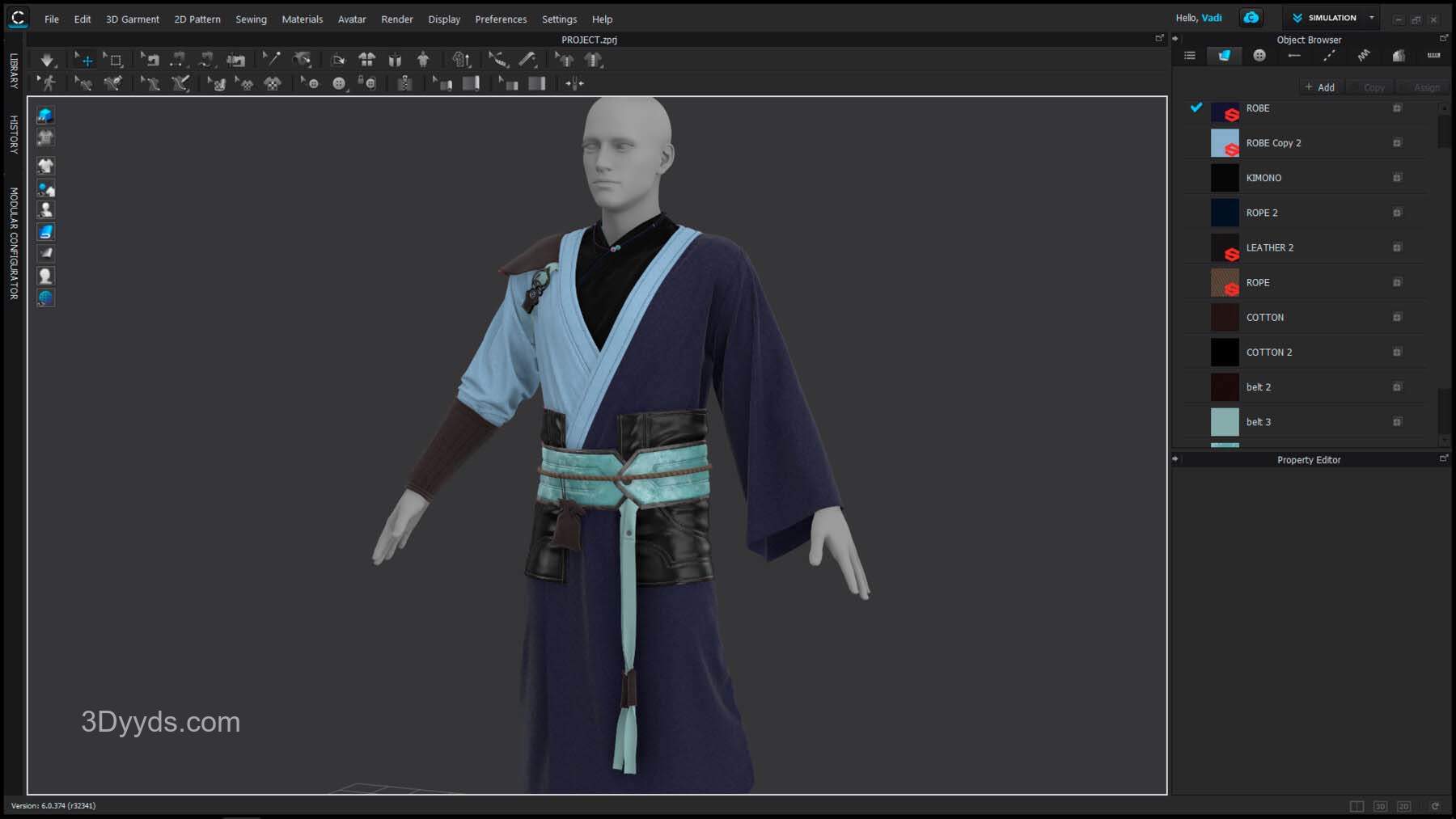Toggle avatar display icon in viewport

point(45,209)
